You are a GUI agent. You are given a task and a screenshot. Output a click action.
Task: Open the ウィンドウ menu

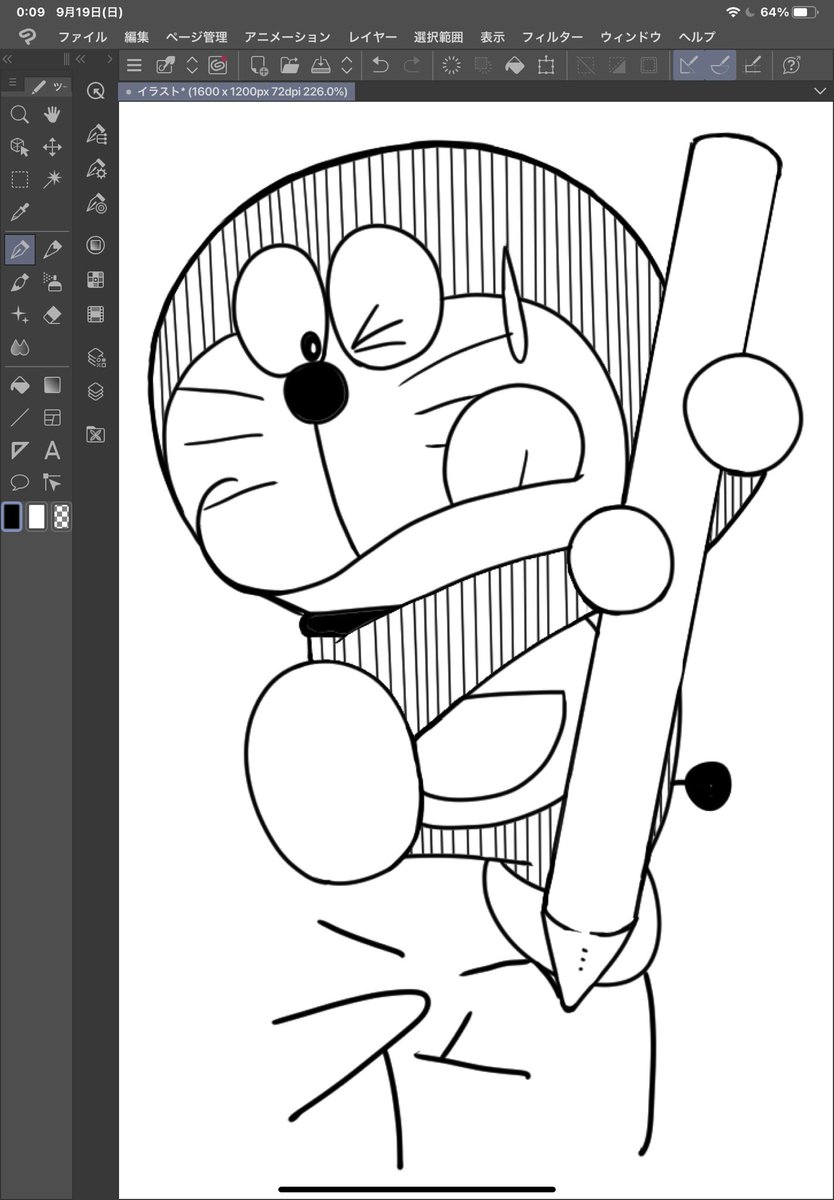coord(630,37)
